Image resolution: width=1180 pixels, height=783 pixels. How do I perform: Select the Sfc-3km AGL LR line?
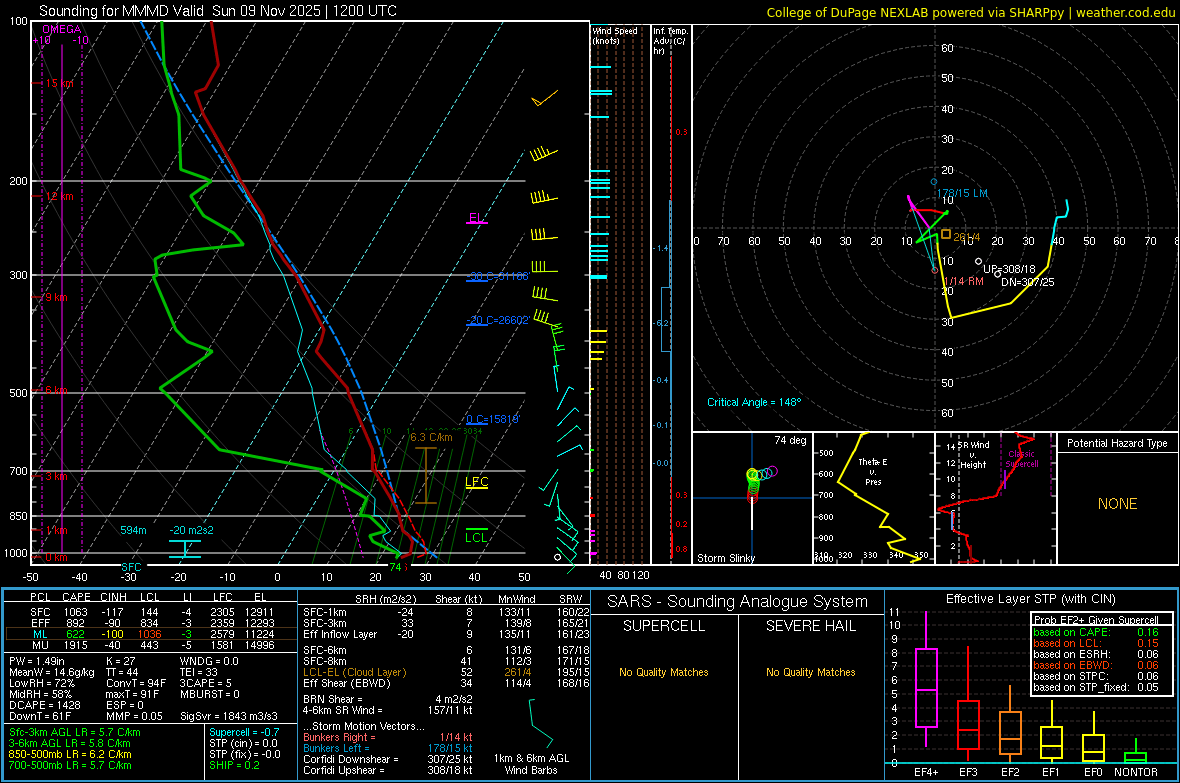(75, 732)
